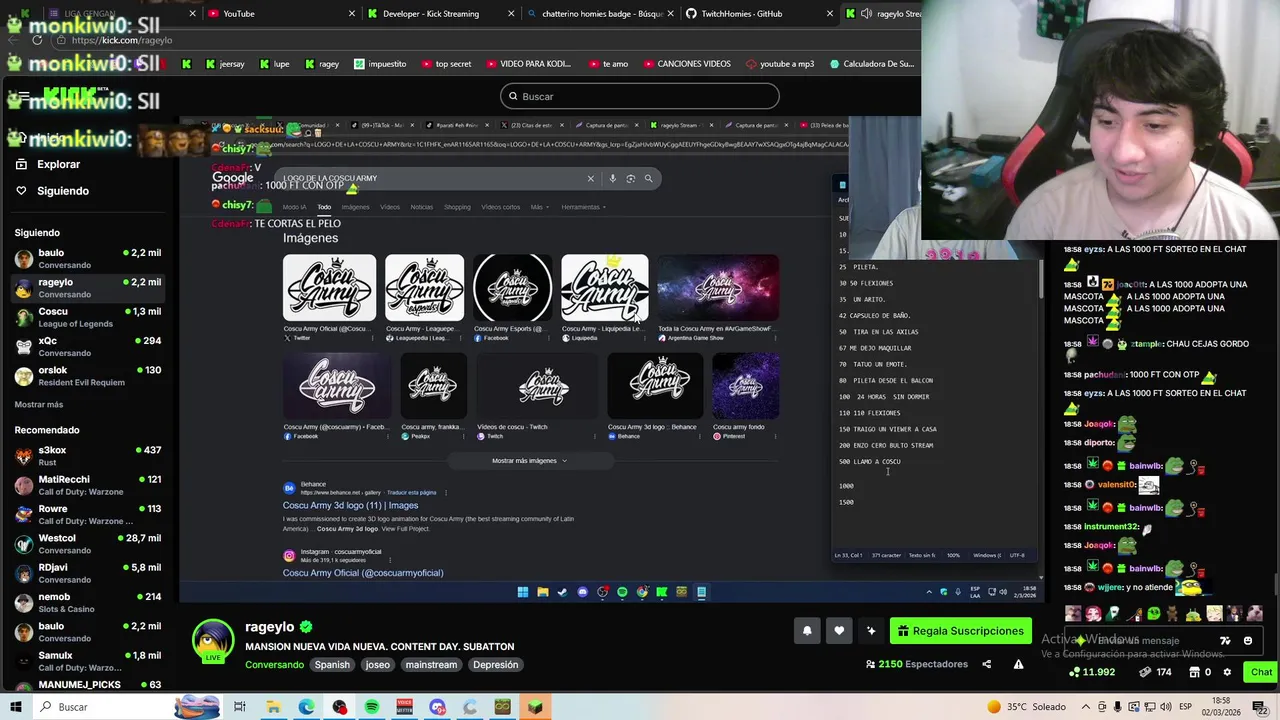This screenshot has width=1280, height=720.
Task: Click the Depresión stream tag
Action: (x=496, y=665)
